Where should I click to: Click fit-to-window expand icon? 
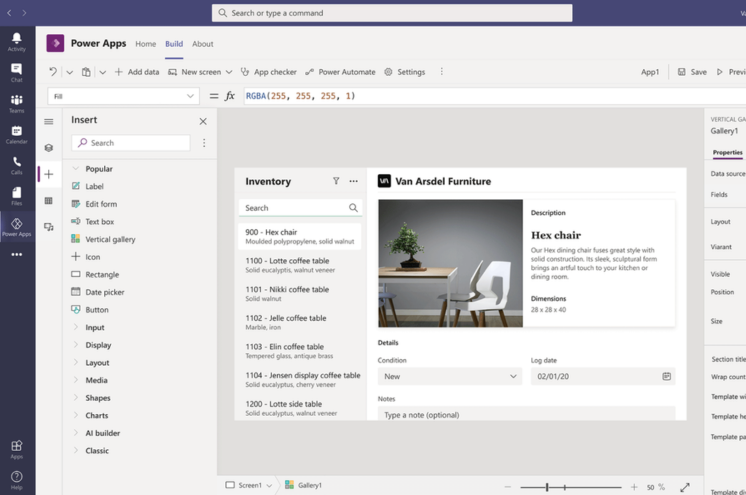point(685,487)
